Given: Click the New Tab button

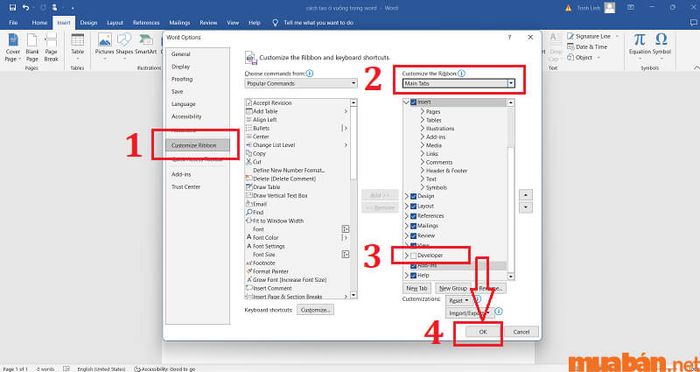Looking at the screenshot, I should point(417,288).
